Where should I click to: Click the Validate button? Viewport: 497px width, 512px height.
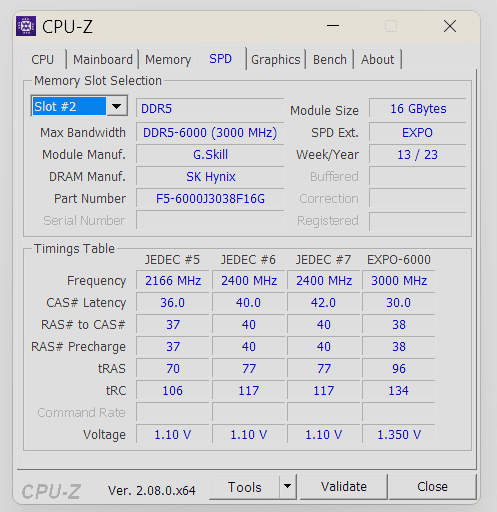point(344,487)
